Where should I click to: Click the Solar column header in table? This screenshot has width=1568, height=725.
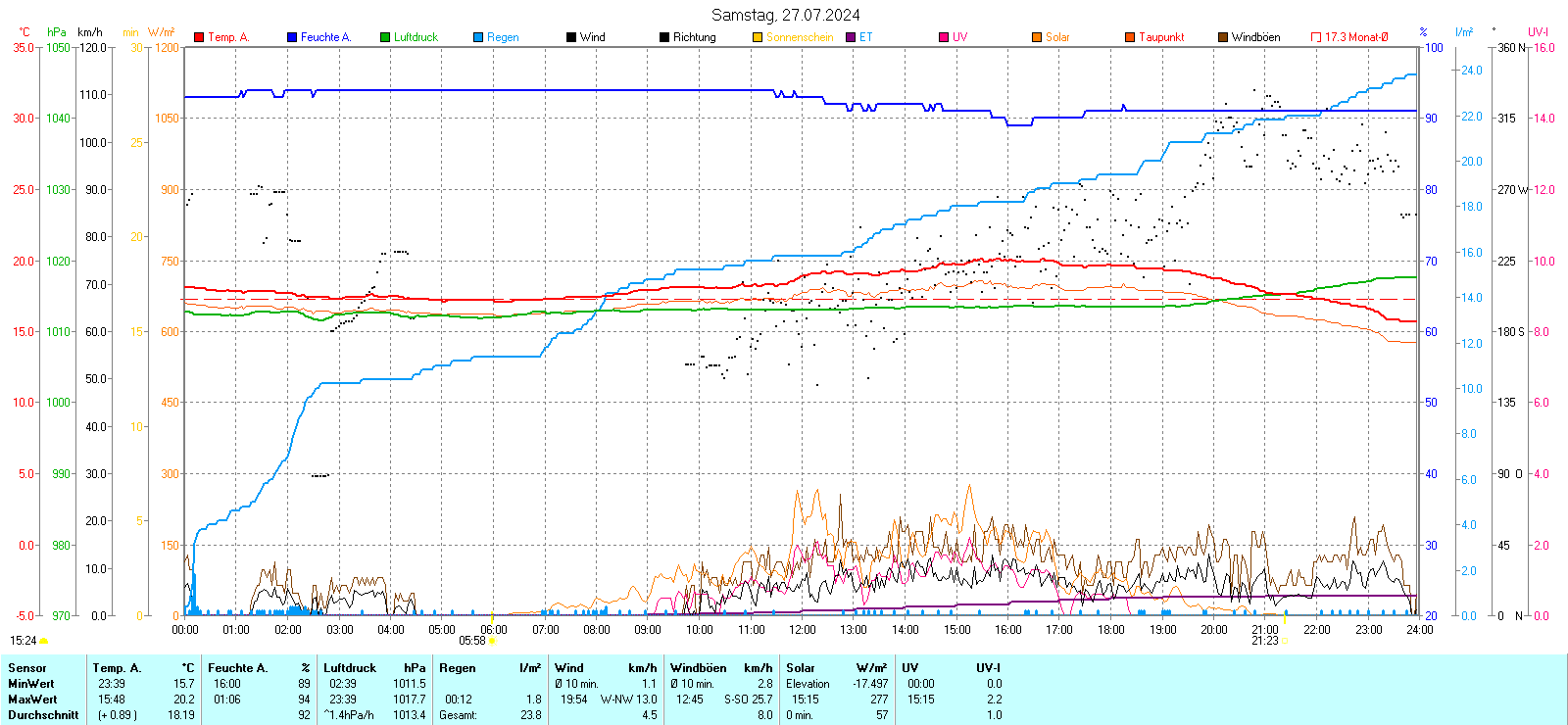point(801,668)
